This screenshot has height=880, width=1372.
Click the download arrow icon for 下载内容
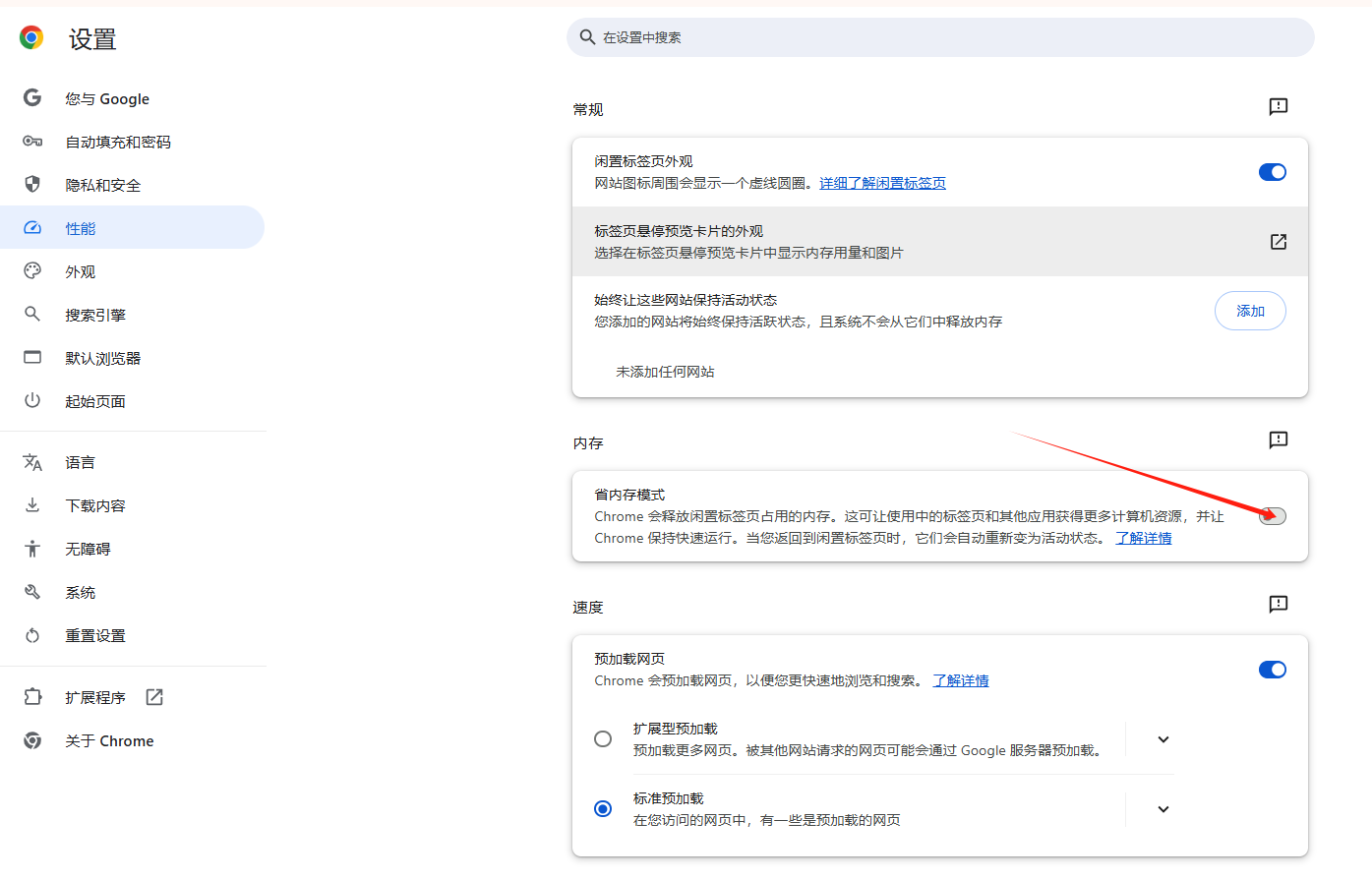(x=32, y=504)
